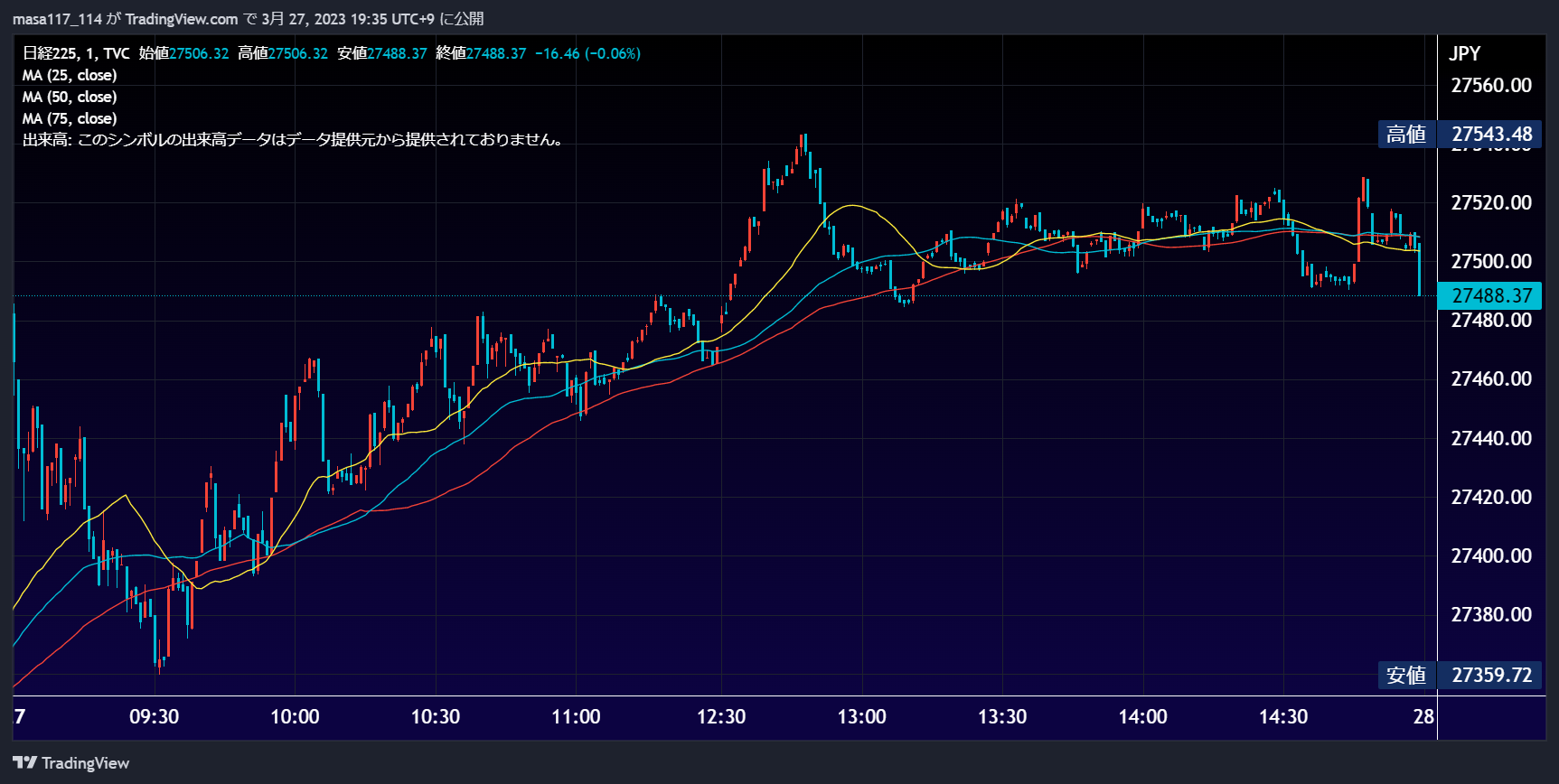Click the 始値 27506.32 open value

[183, 53]
